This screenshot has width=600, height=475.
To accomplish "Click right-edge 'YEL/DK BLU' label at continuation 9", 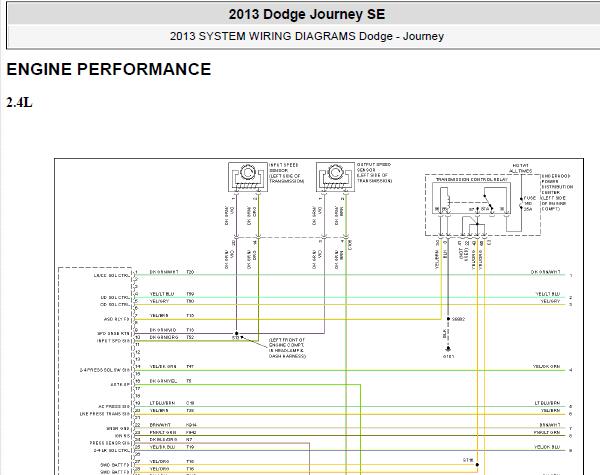I will pyautogui.click(x=548, y=447).
